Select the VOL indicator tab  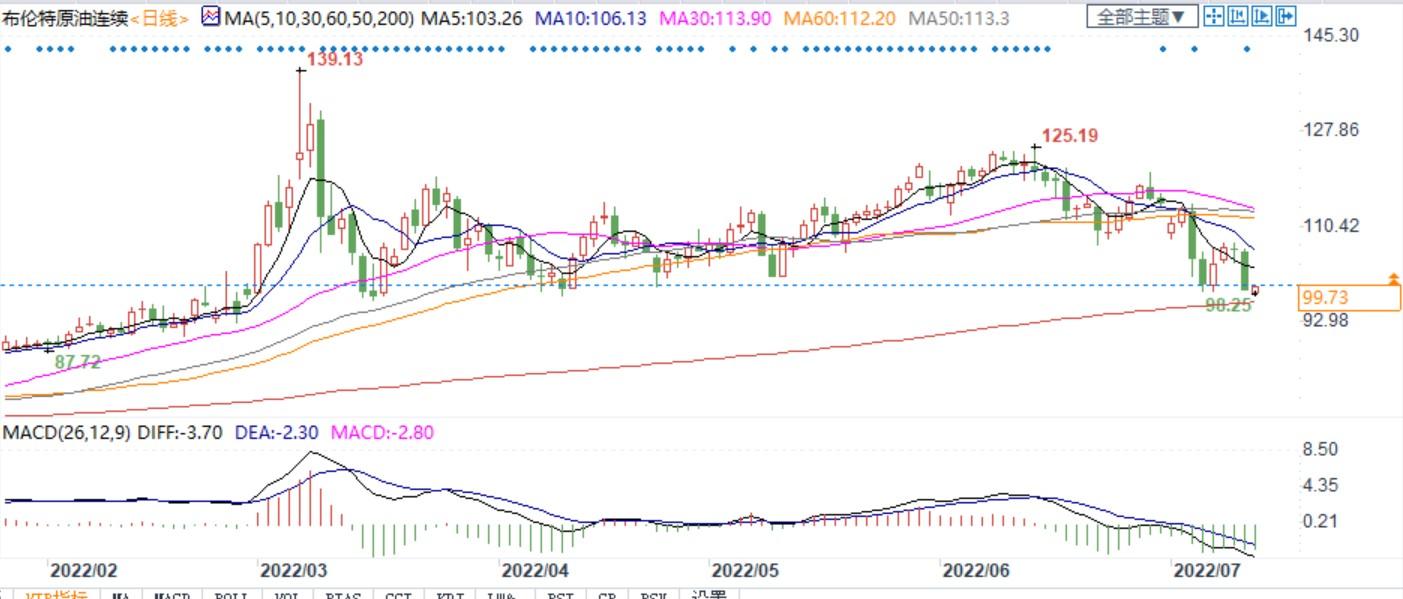click(x=286, y=595)
